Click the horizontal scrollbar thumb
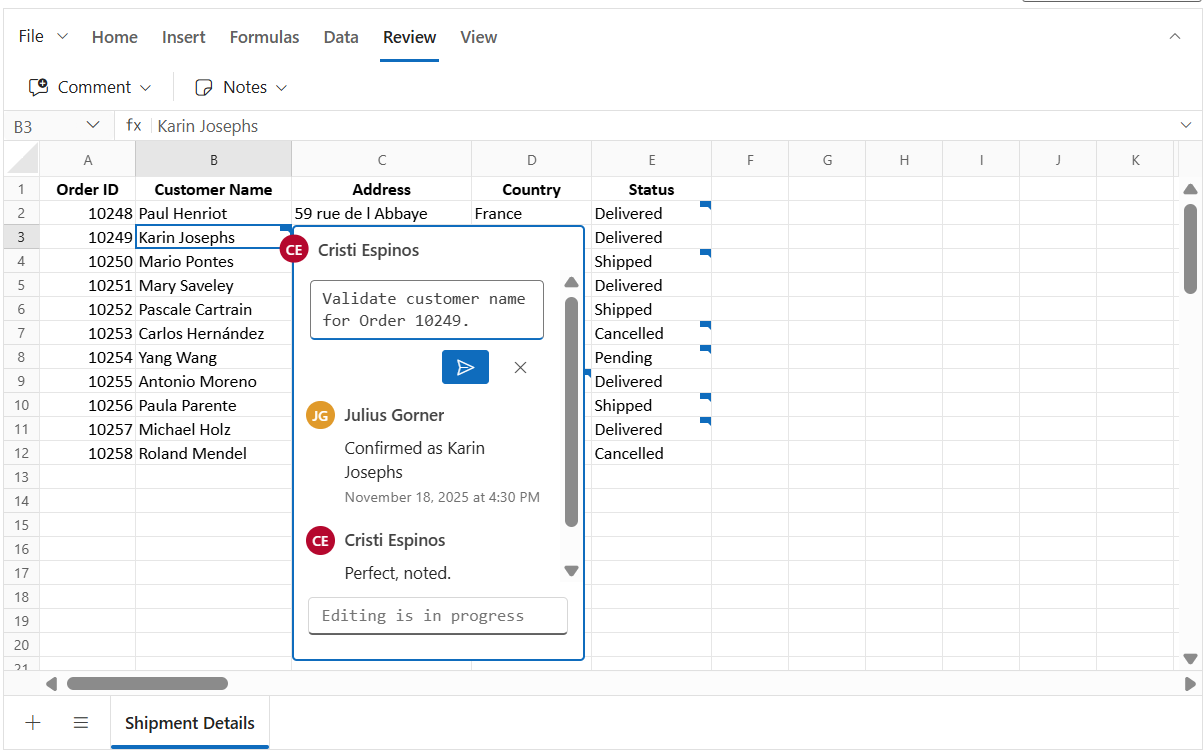The width and height of the screenshot is (1204, 750). (147, 684)
